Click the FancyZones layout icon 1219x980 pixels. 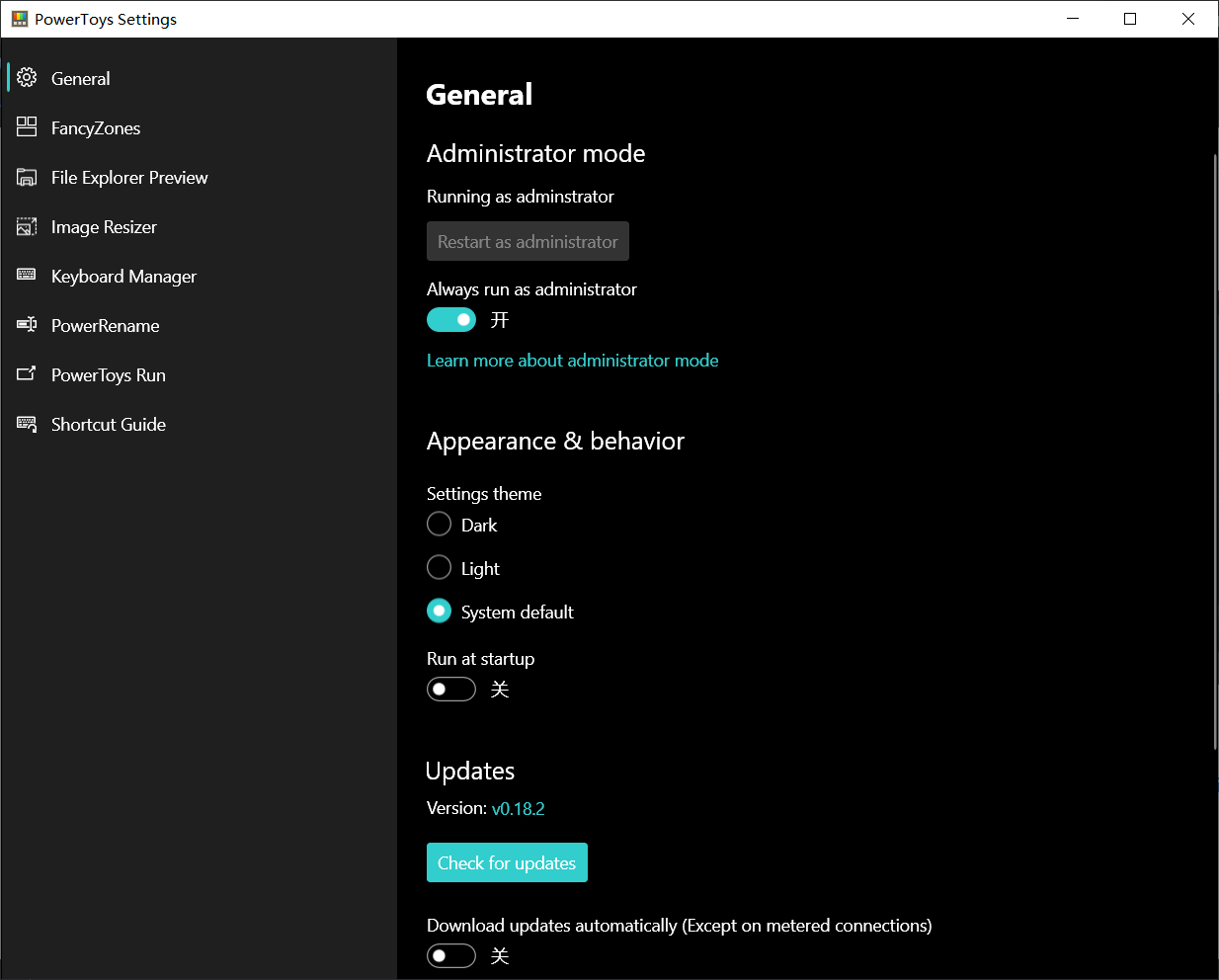27,127
